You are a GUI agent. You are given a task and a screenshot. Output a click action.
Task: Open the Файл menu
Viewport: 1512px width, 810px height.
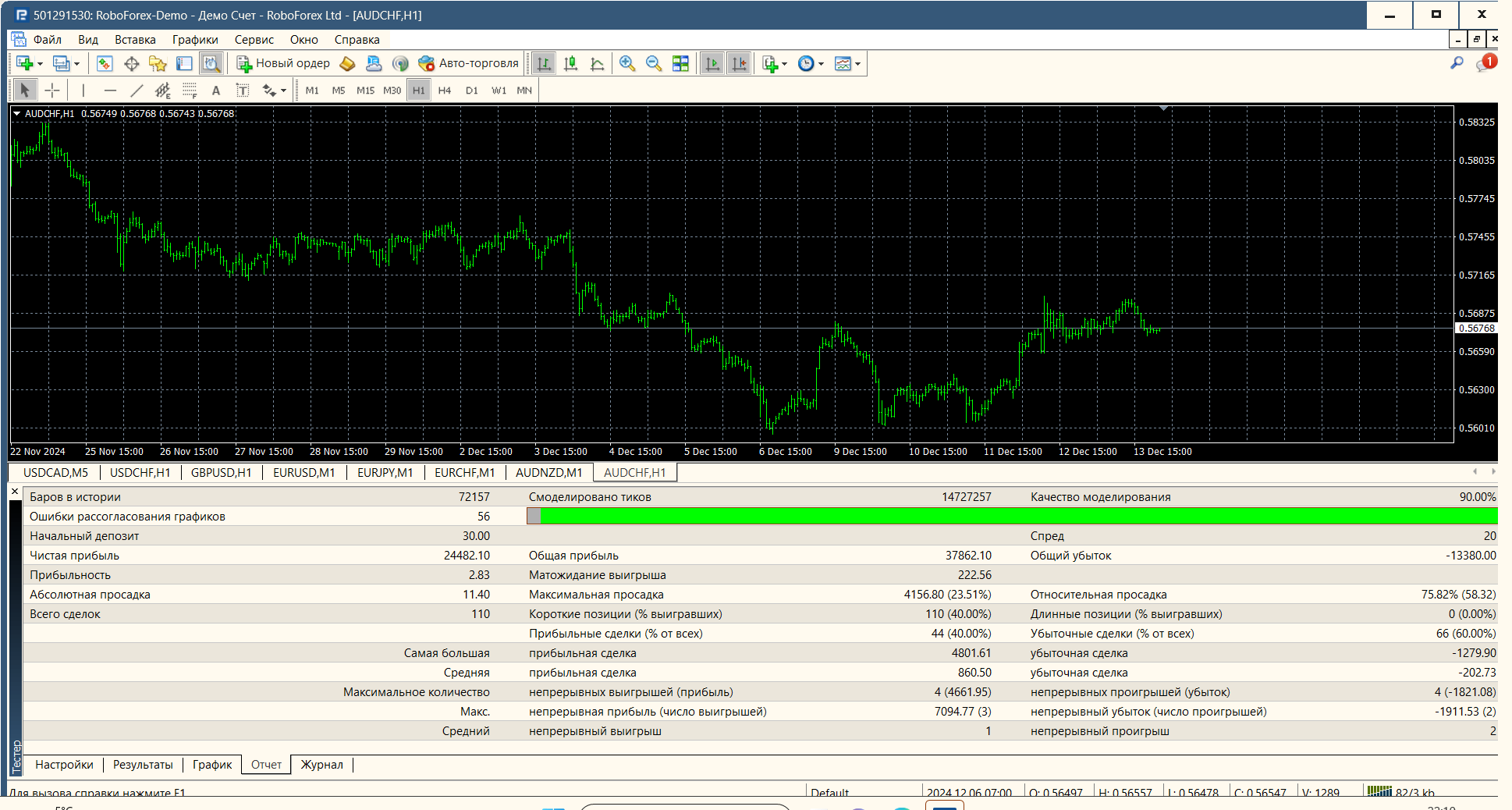click(x=47, y=40)
